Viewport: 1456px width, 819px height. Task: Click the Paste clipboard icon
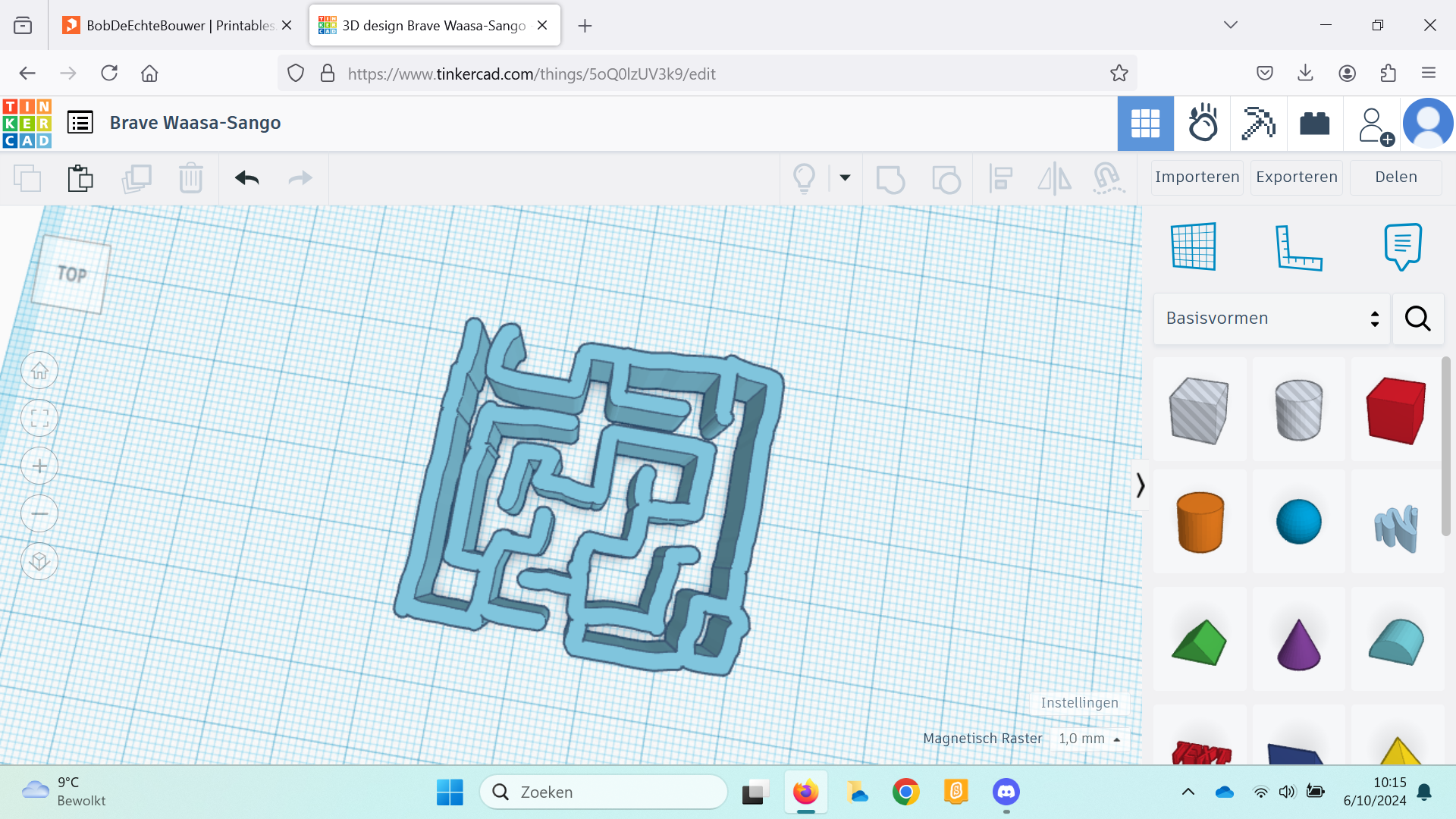point(80,178)
